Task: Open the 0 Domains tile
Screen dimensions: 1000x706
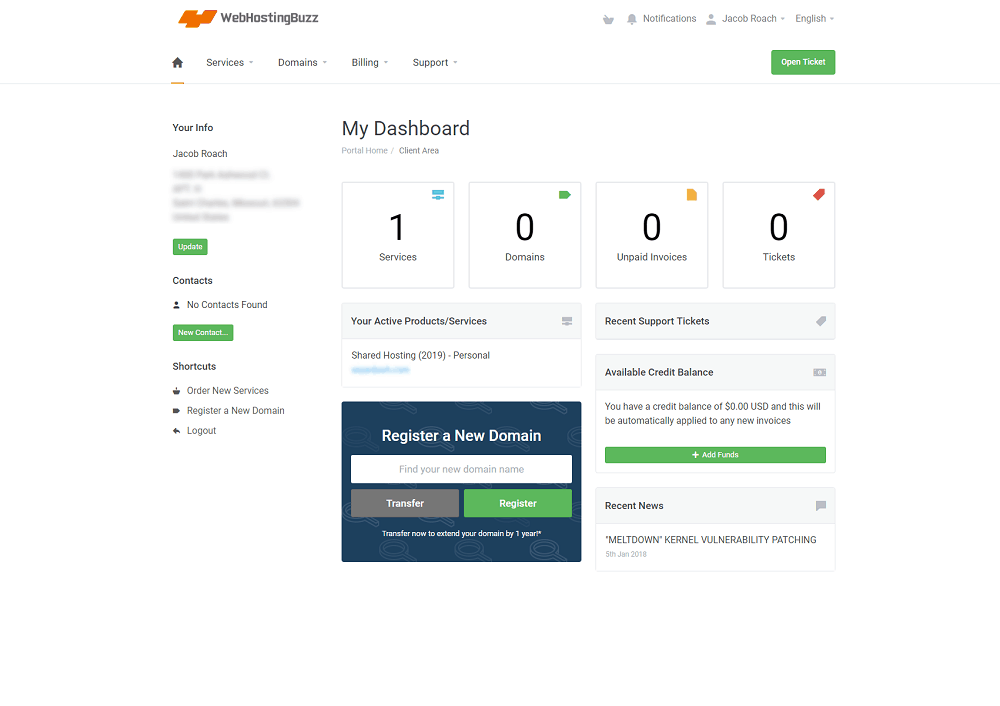Action: (525, 235)
